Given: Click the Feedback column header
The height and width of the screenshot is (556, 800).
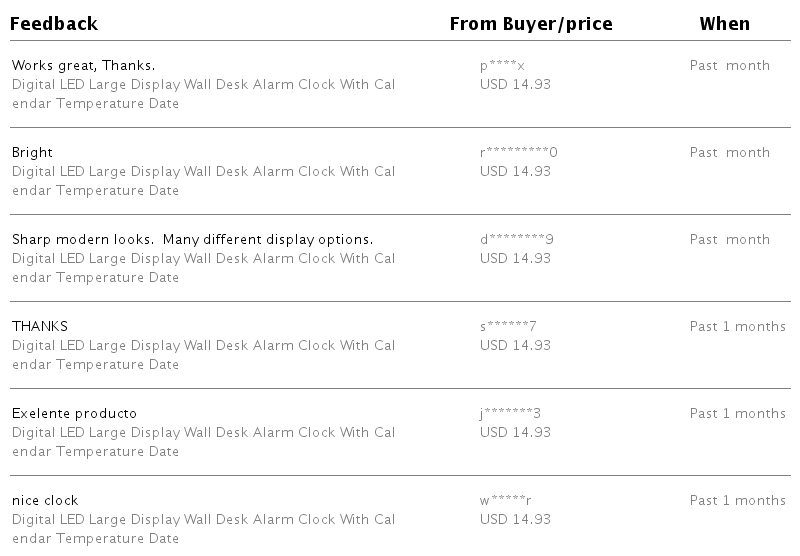Looking at the screenshot, I should (x=54, y=23).
